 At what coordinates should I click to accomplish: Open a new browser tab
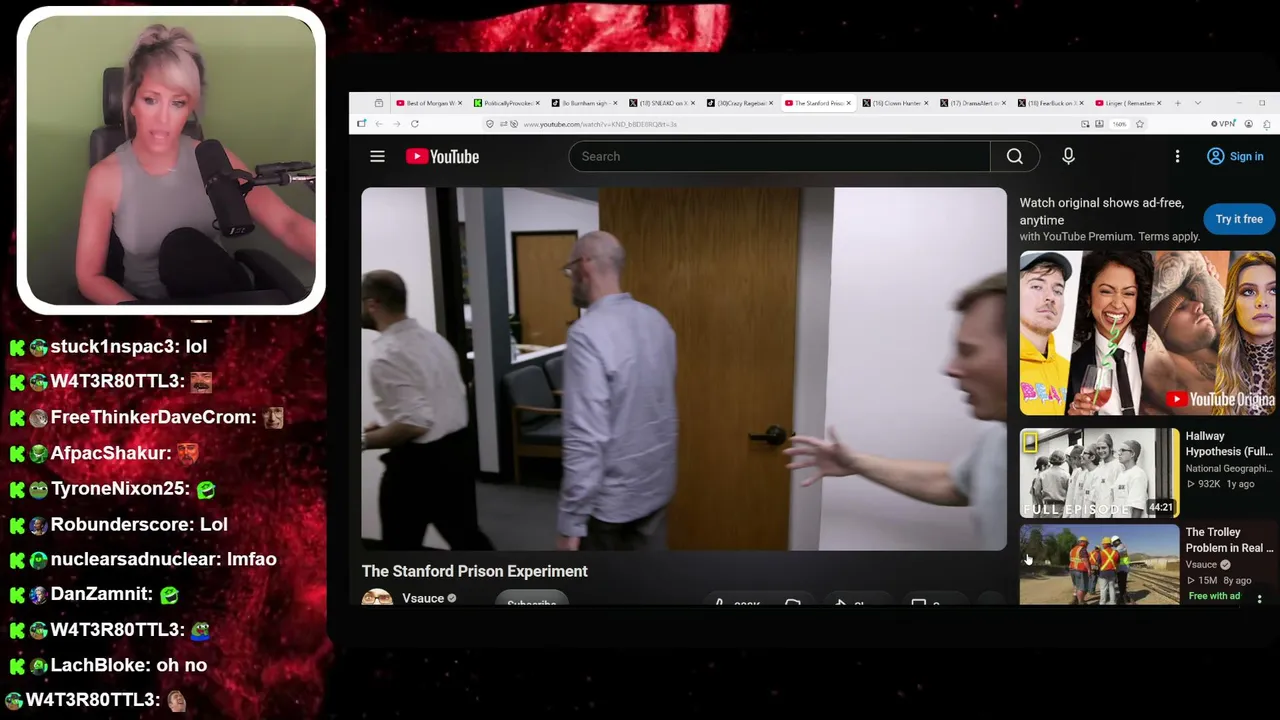click(x=1178, y=103)
